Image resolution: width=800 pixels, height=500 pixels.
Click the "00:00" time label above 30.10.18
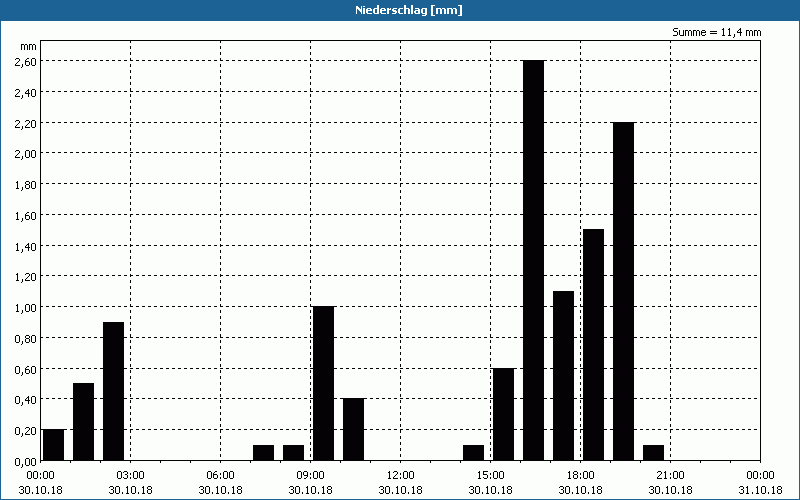(40, 476)
